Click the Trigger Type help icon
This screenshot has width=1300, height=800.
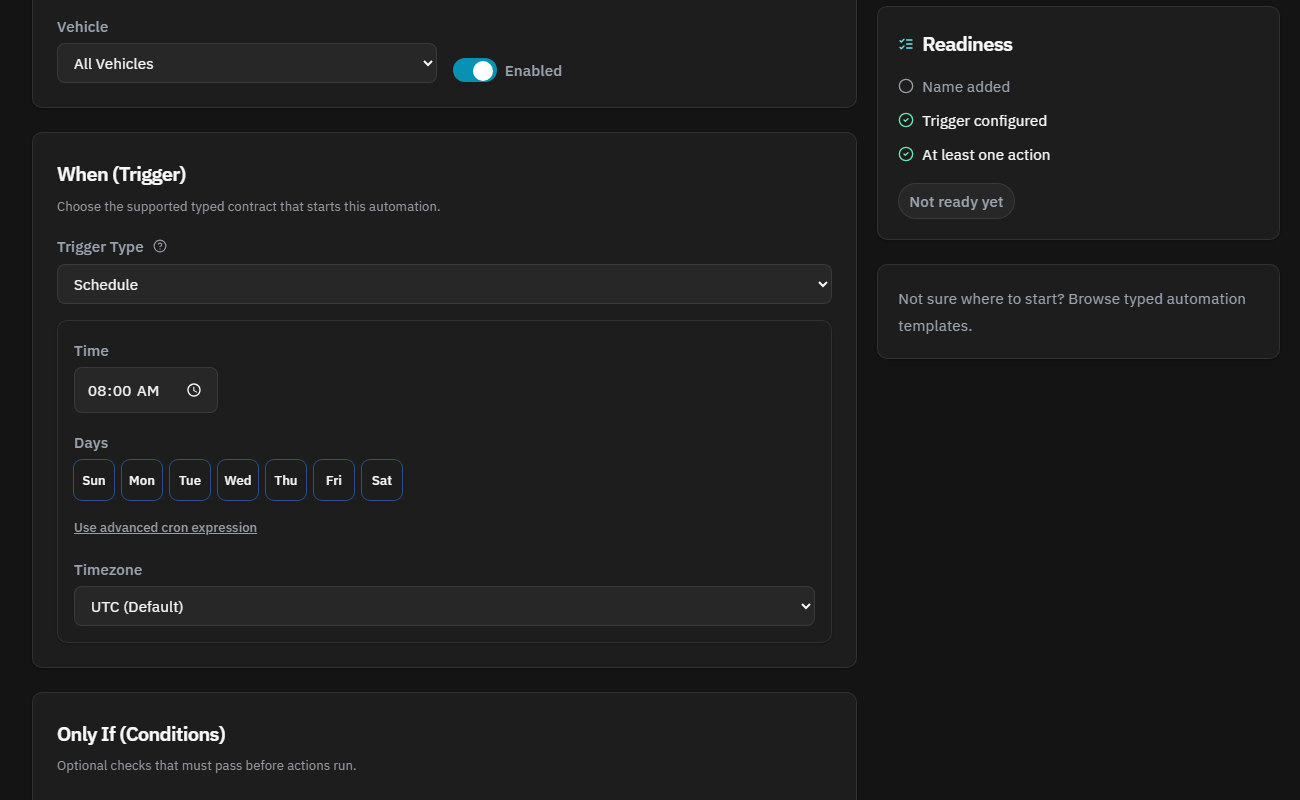(x=160, y=246)
